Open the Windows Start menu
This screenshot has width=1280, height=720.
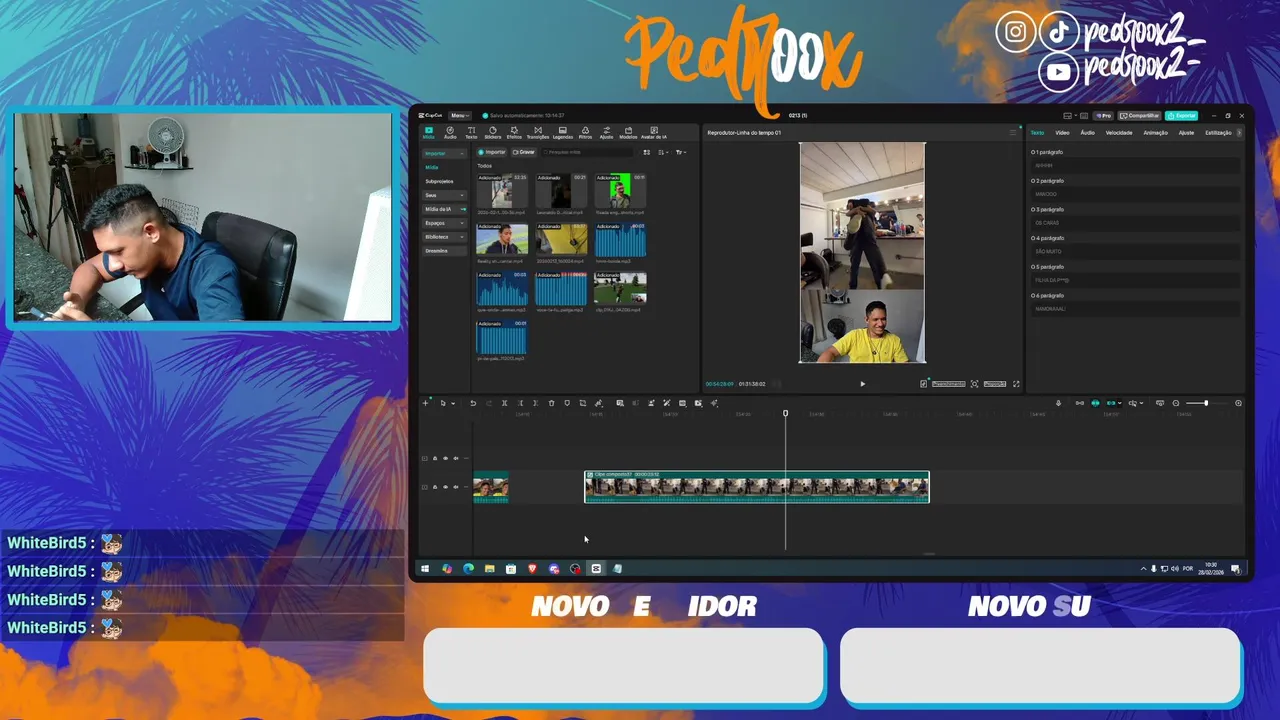(x=425, y=568)
